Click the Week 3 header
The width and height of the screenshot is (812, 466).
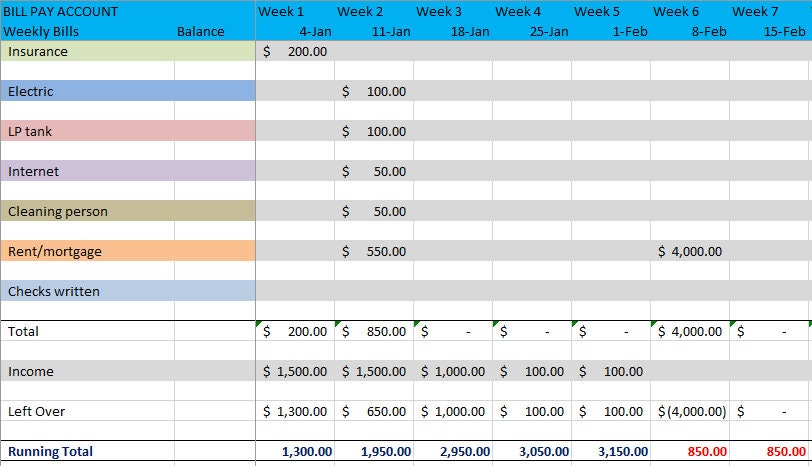tap(439, 11)
